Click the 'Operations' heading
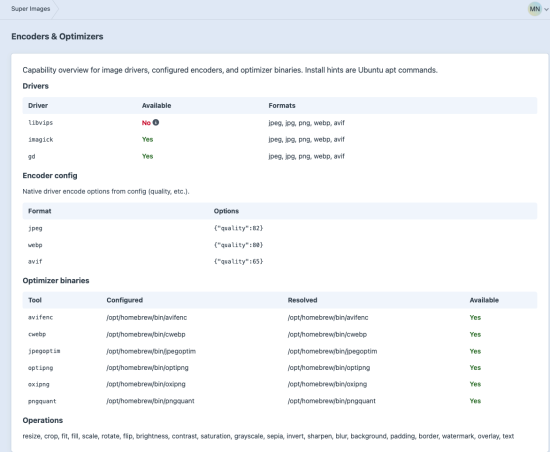The height and width of the screenshot is (452, 550). [x=43, y=420]
